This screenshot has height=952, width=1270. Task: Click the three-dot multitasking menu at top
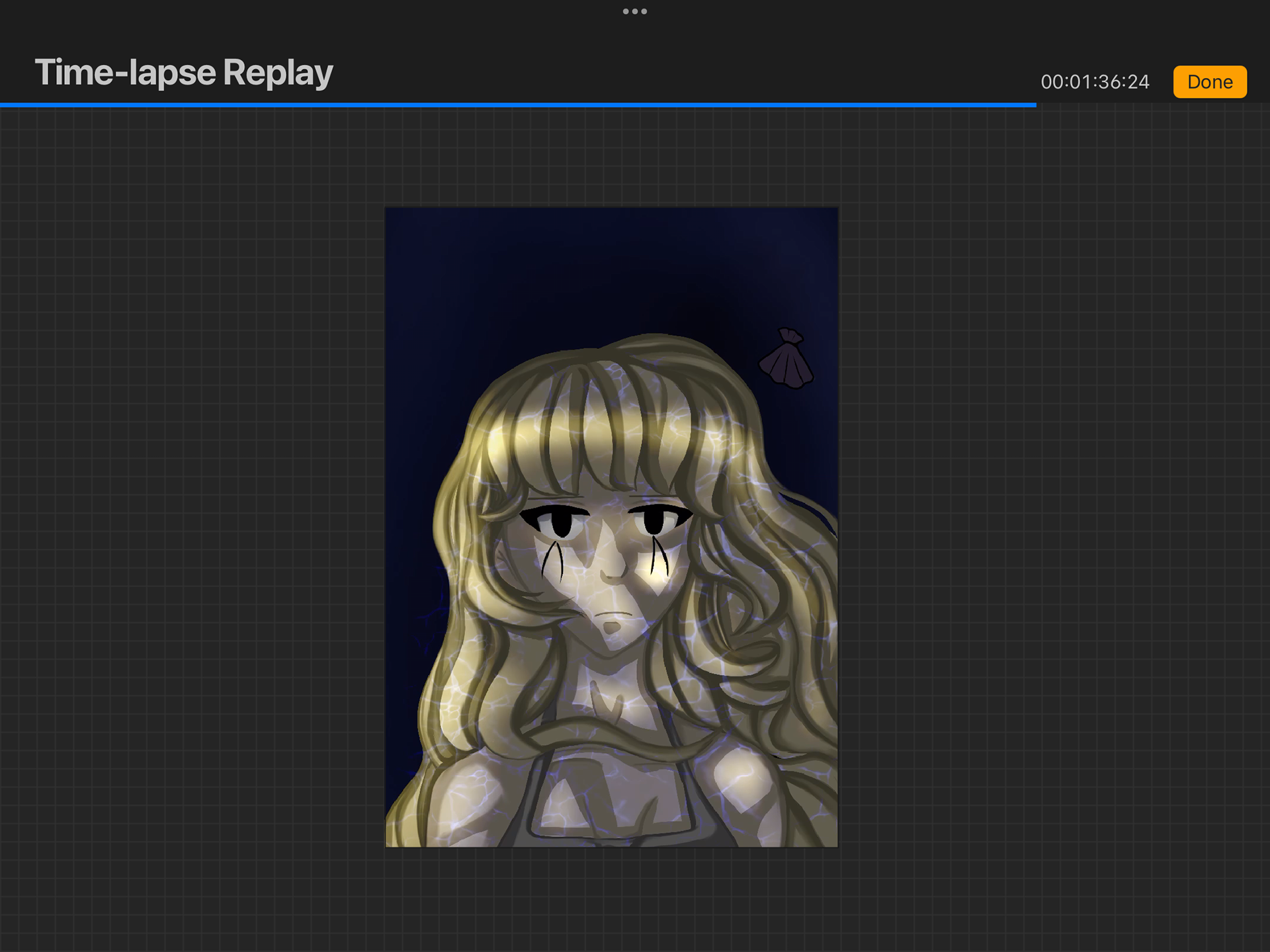click(x=635, y=11)
